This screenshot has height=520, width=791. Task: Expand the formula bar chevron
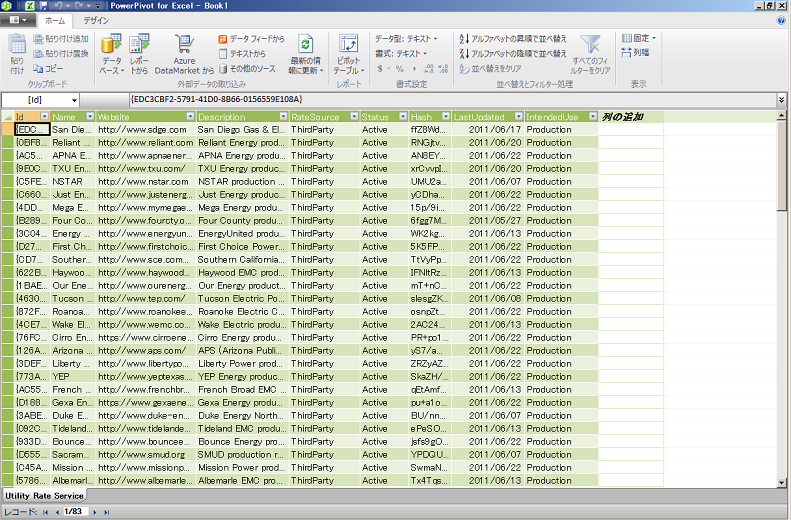pos(781,100)
